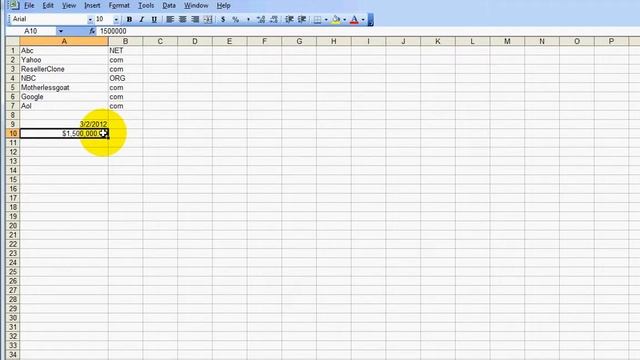Open the Format menu
Viewport: 640px width, 360px height.
(119, 5)
